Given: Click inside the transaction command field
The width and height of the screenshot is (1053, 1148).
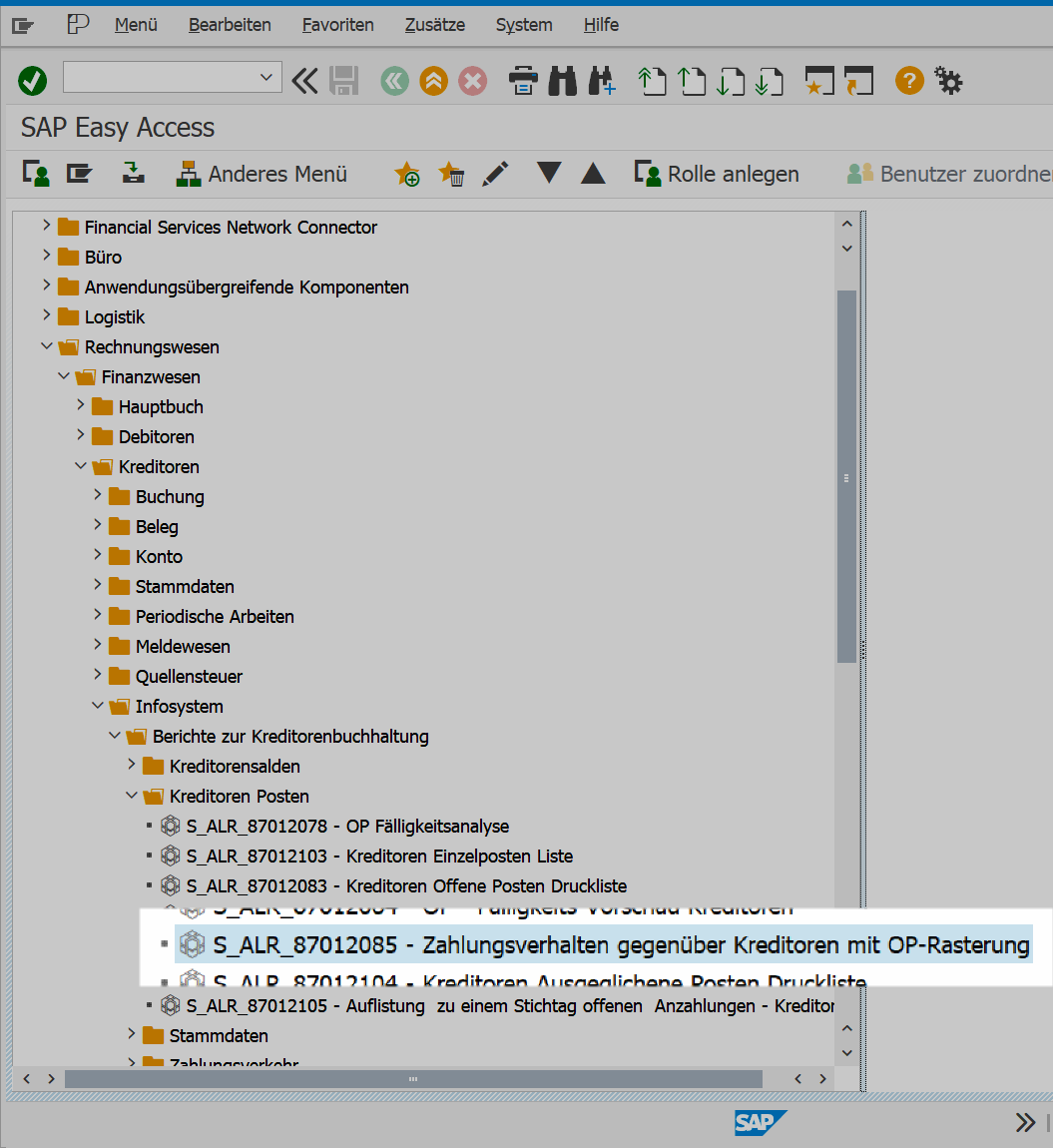Looking at the screenshot, I should (161, 77).
